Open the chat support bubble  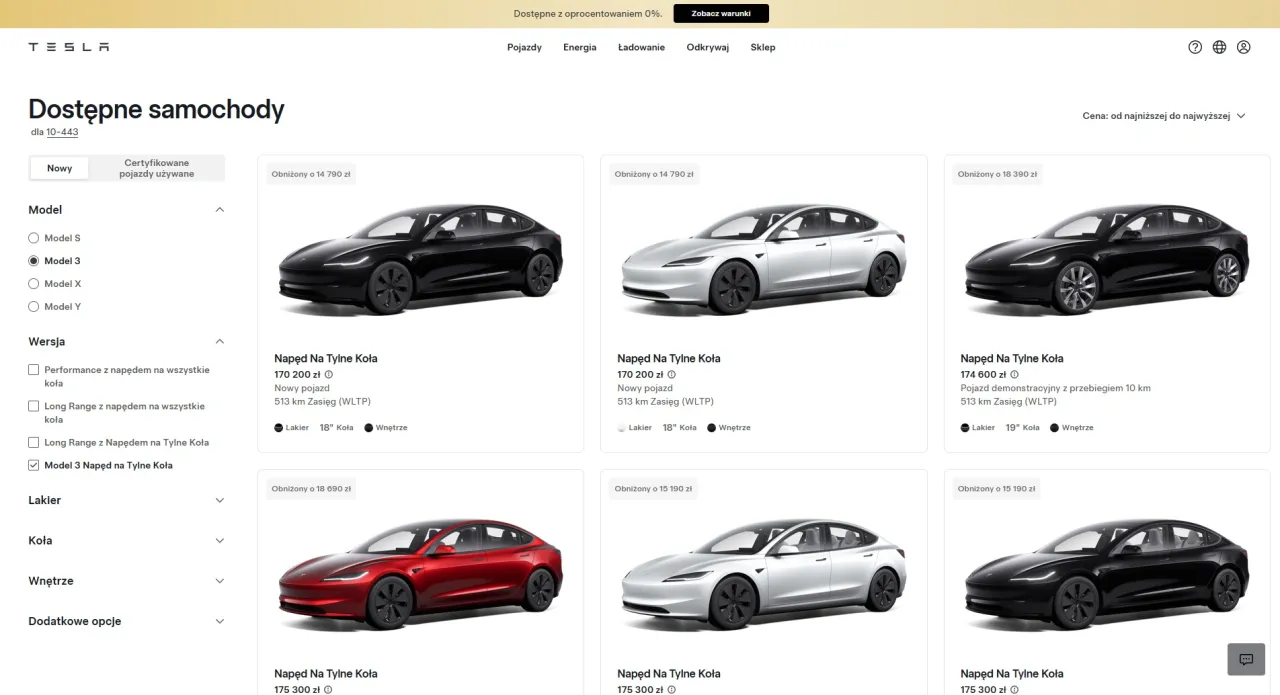pyautogui.click(x=1245, y=659)
